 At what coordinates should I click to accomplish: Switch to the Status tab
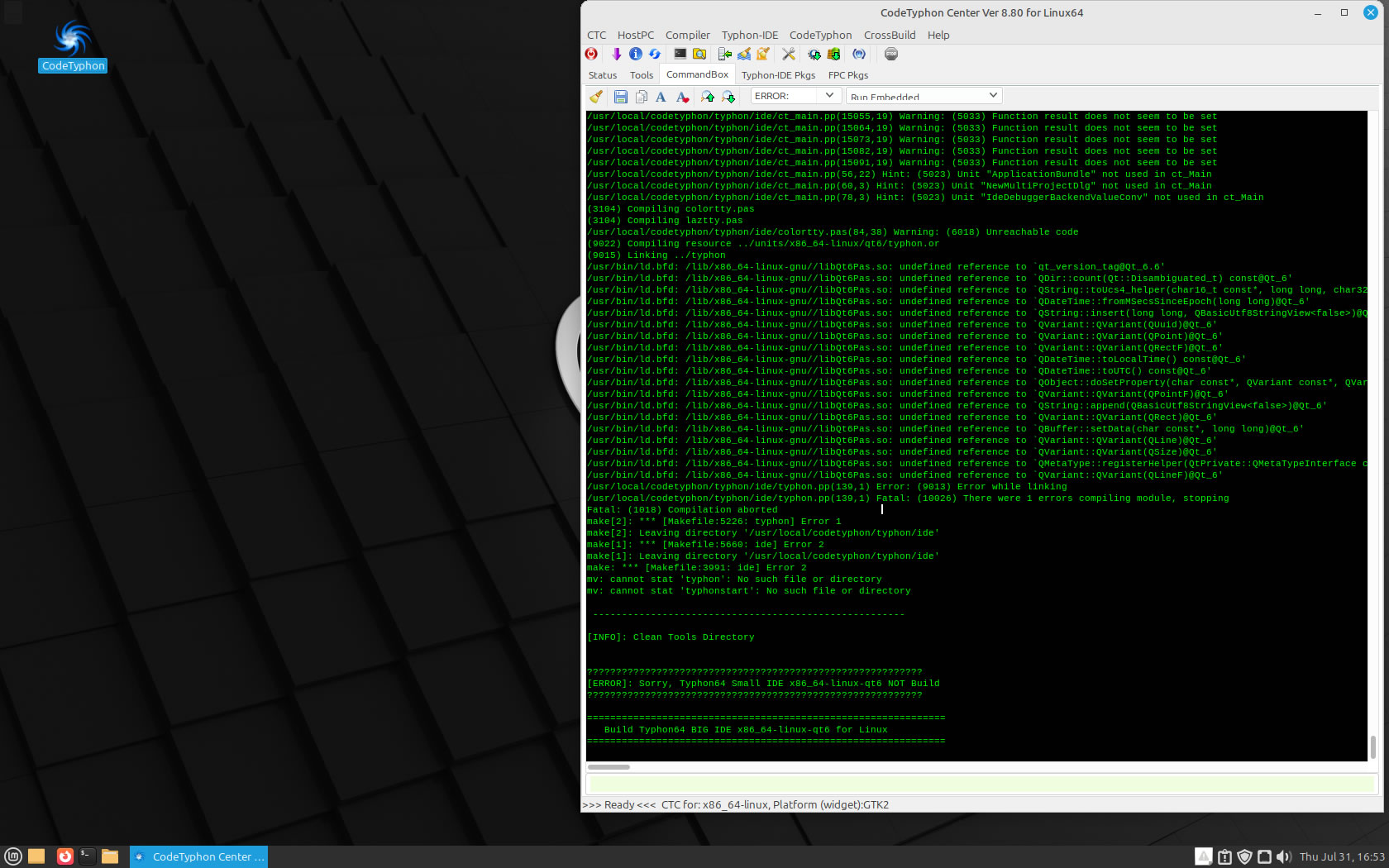point(603,75)
